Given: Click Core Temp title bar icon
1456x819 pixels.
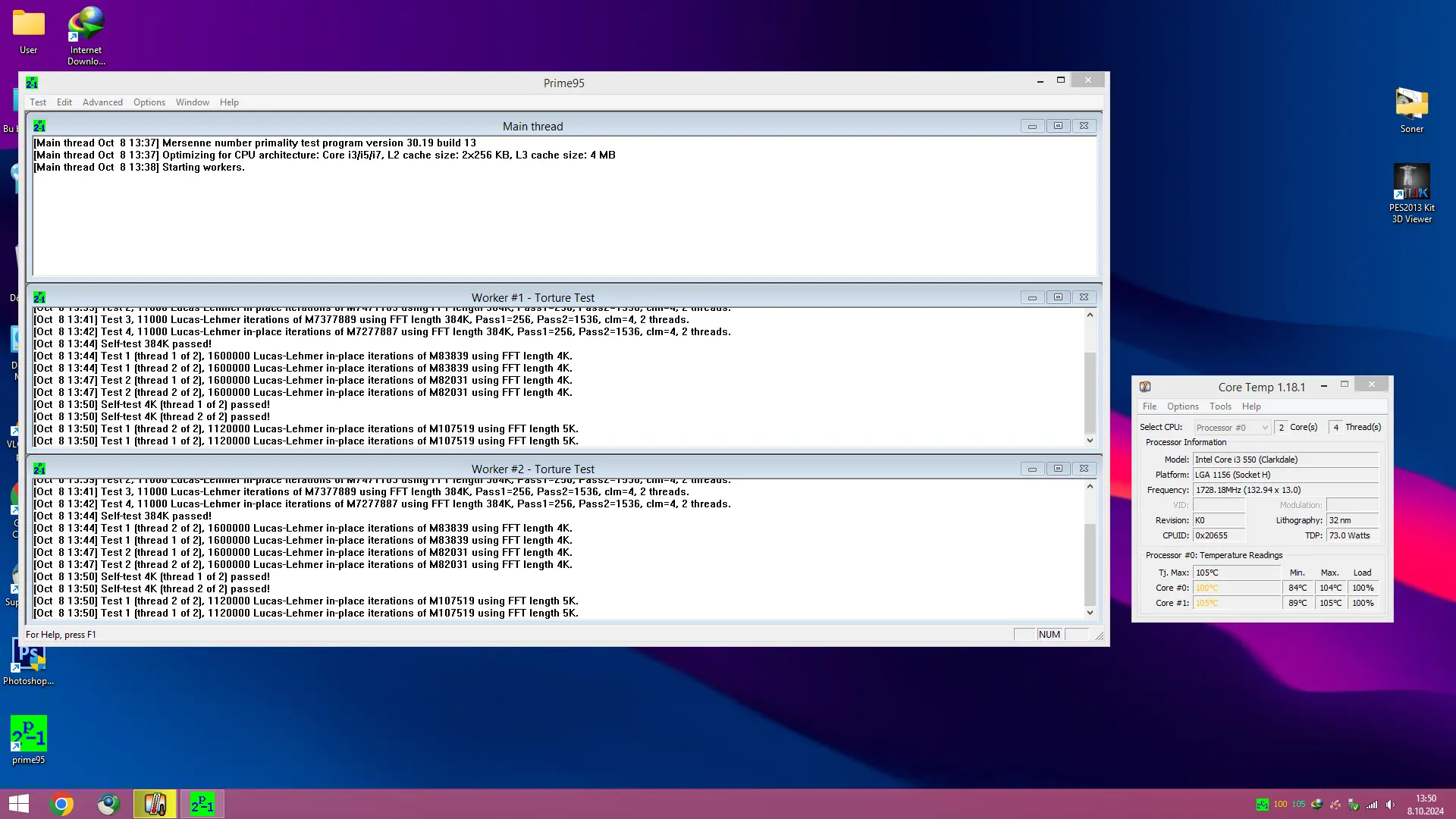Looking at the screenshot, I should (1145, 387).
